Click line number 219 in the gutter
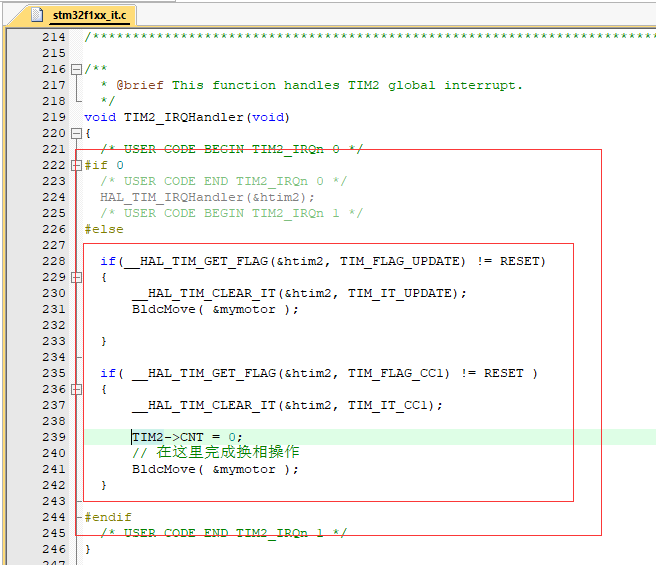 coord(54,117)
